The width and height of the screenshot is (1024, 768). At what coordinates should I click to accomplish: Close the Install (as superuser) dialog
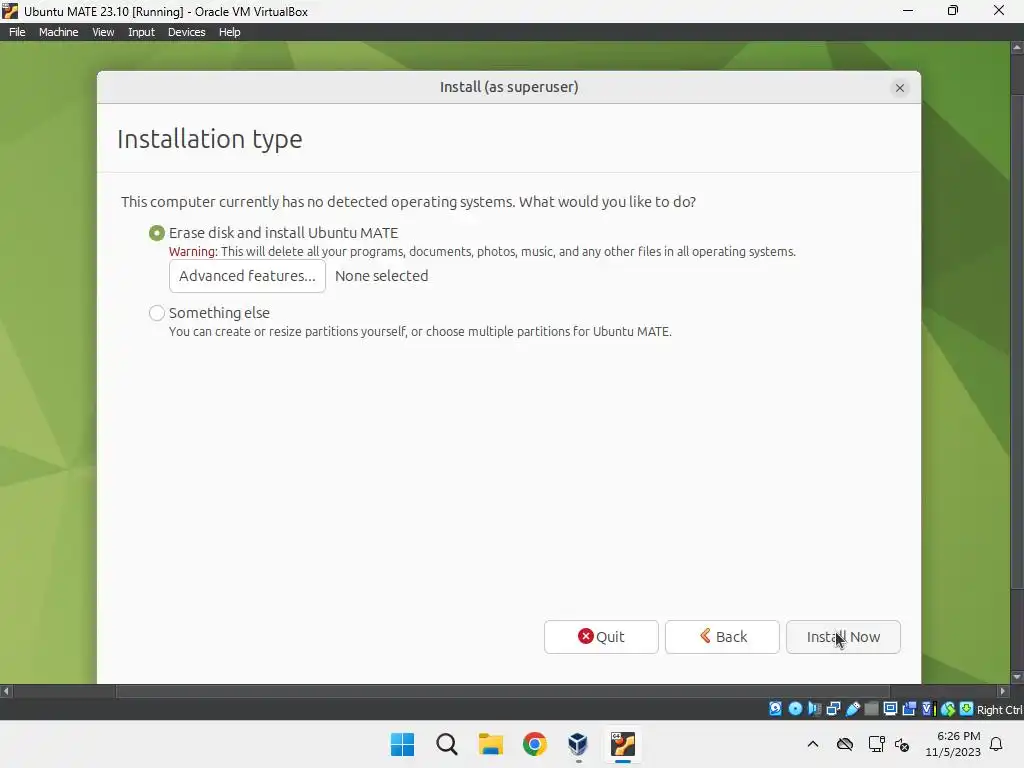tap(899, 88)
